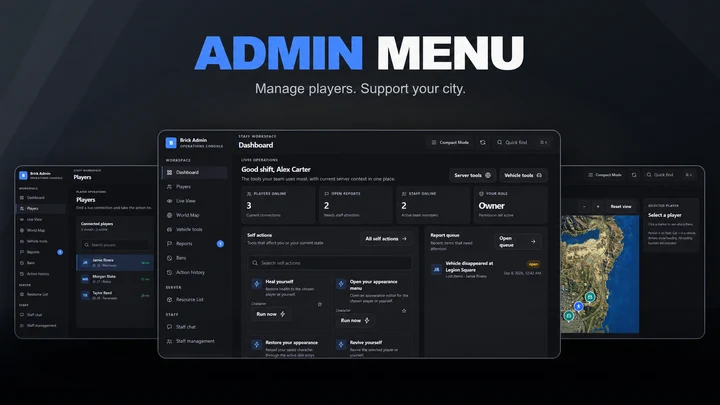Click the Reports flag icon in left window sidebar
This screenshot has width=720, height=405.
point(22,252)
